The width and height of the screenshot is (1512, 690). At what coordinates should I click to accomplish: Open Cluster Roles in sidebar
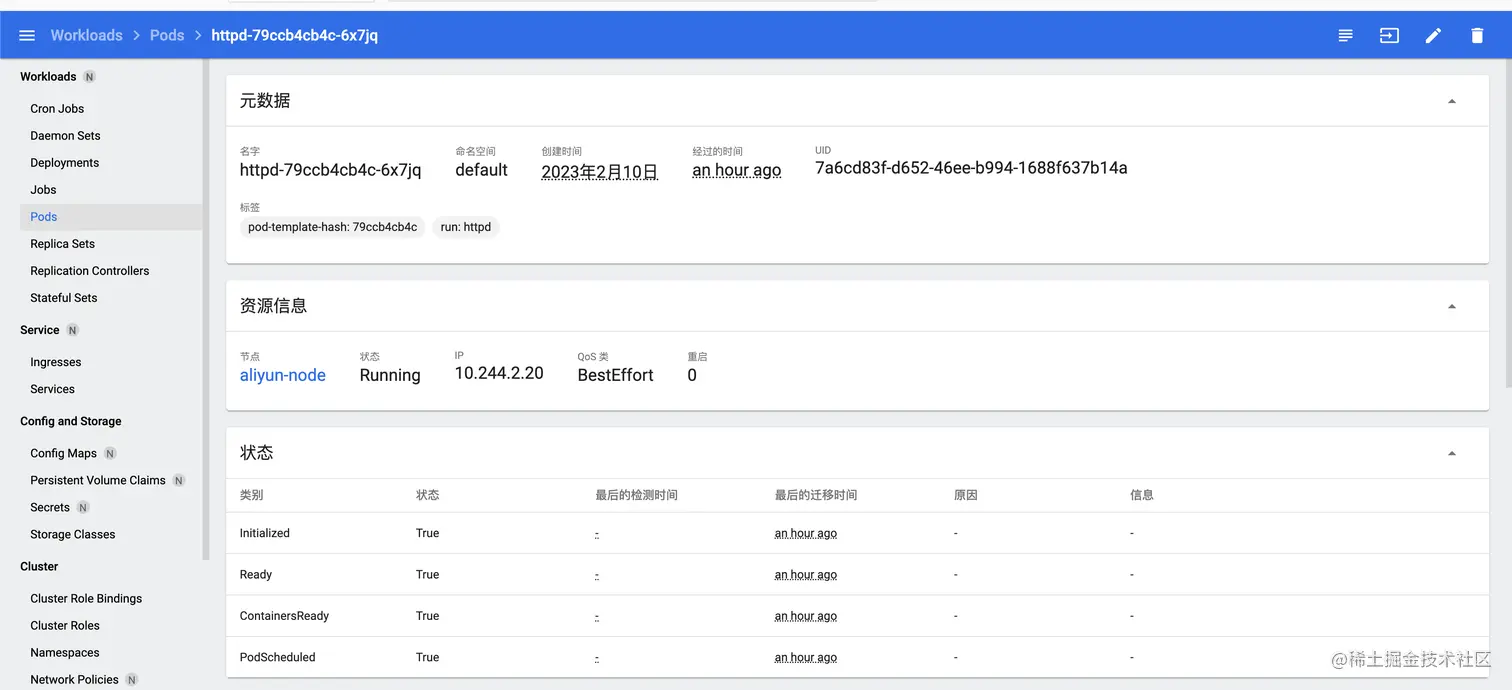[65, 625]
